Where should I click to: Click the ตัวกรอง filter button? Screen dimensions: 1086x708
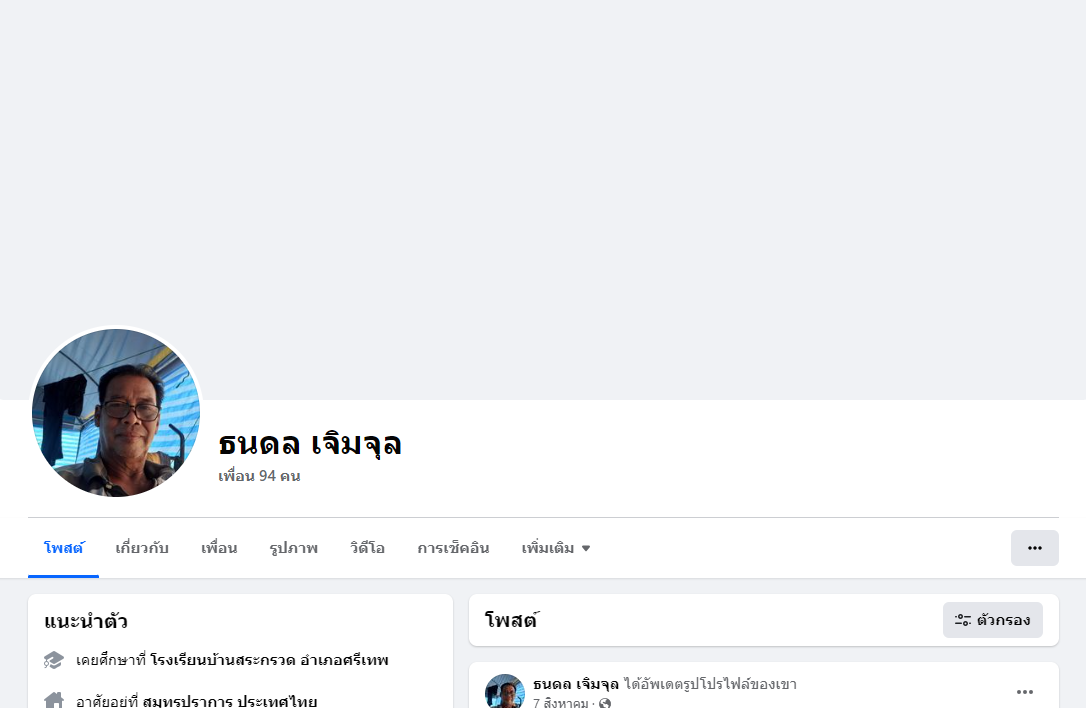[x=992, y=620]
